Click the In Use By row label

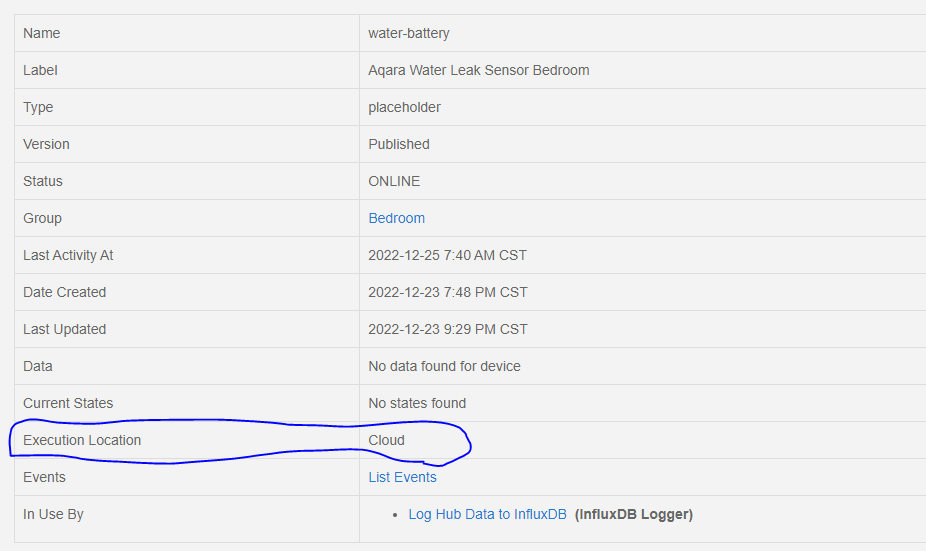tap(53, 514)
